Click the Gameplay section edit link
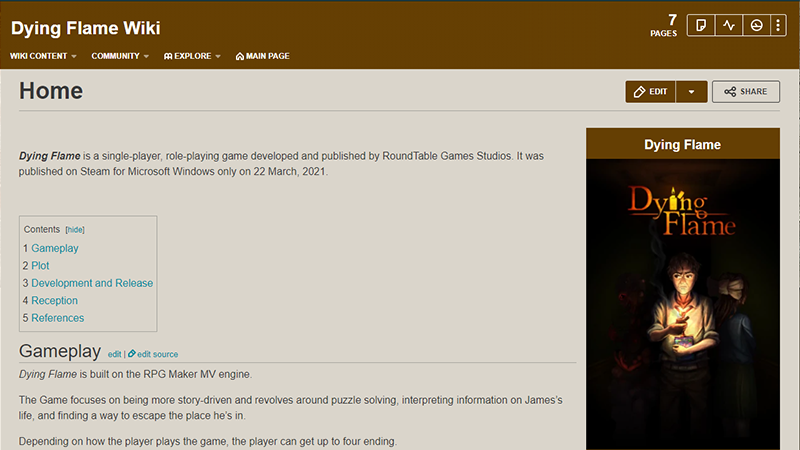Screen dimensions: 800x450 tap(114, 354)
